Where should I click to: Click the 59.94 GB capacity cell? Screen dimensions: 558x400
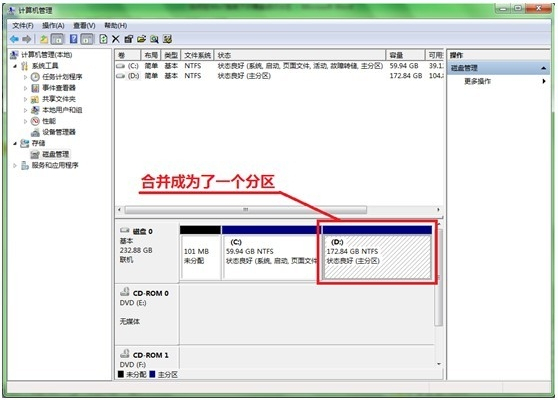click(x=404, y=66)
